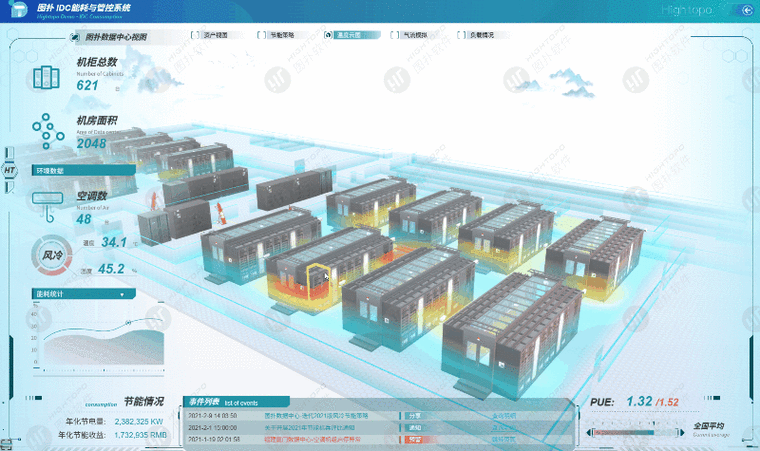The width and height of the screenshot is (760, 451).
Task: Switch to the 负载情况 view
Action: pos(482,35)
